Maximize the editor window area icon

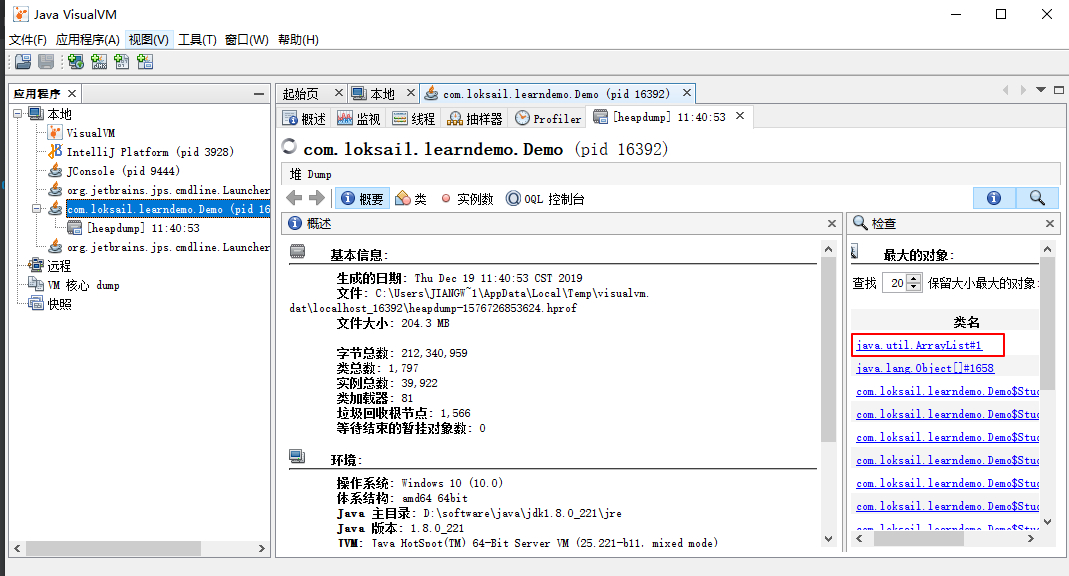[x=1059, y=90]
